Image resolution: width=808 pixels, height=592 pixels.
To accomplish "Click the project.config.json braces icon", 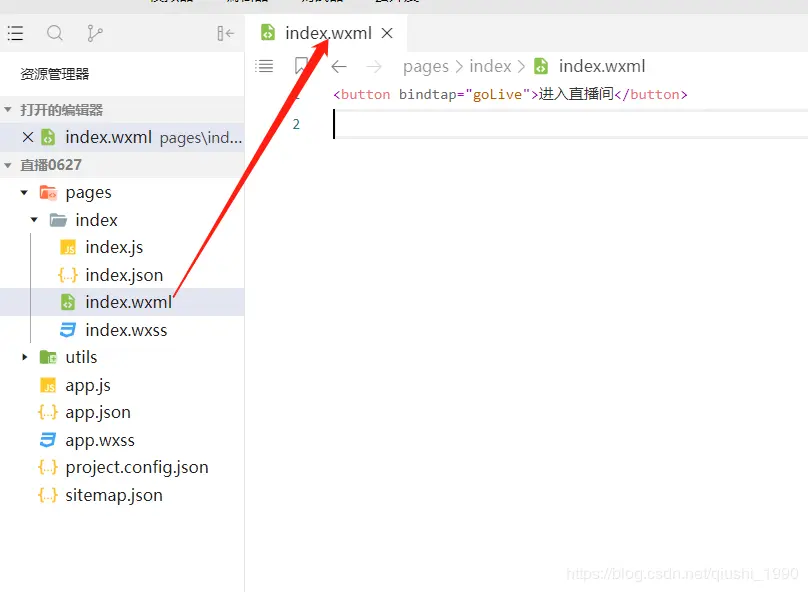I will [x=48, y=467].
